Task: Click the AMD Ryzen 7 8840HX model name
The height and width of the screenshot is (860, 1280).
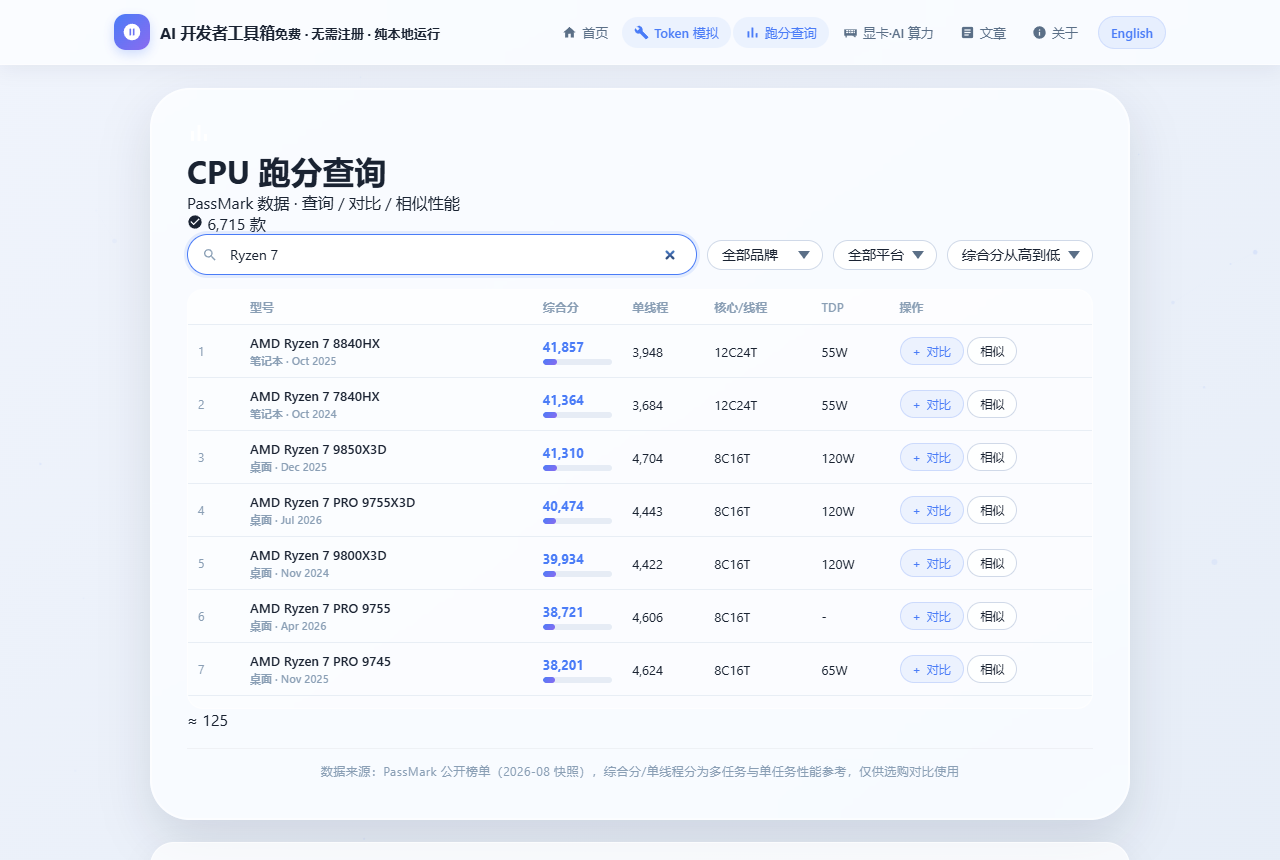Action: tap(315, 343)
